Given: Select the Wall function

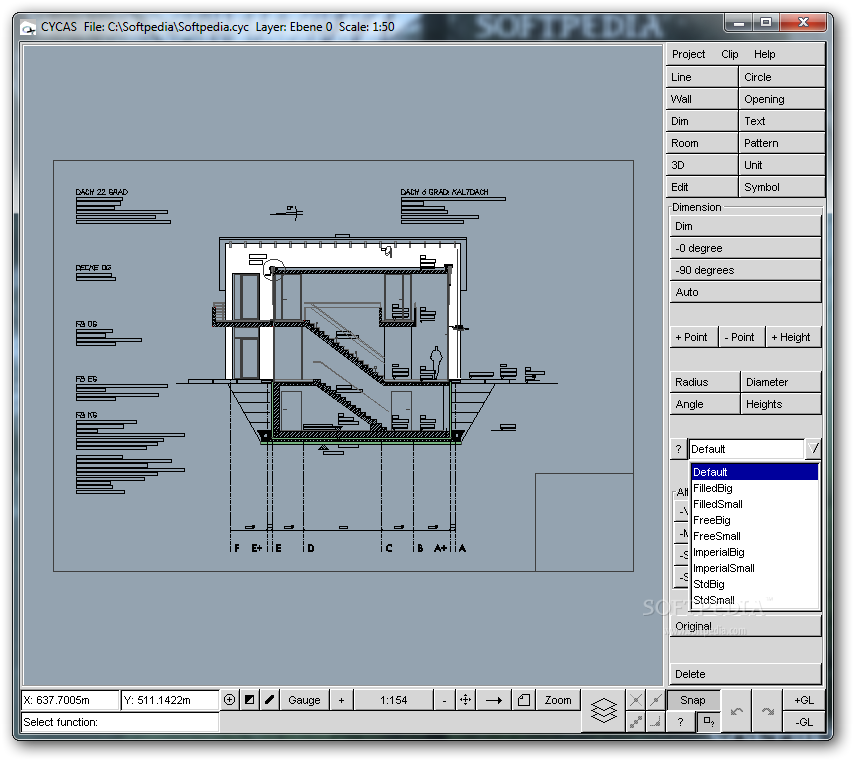Looking at the screenshot, I should point(702,99).
